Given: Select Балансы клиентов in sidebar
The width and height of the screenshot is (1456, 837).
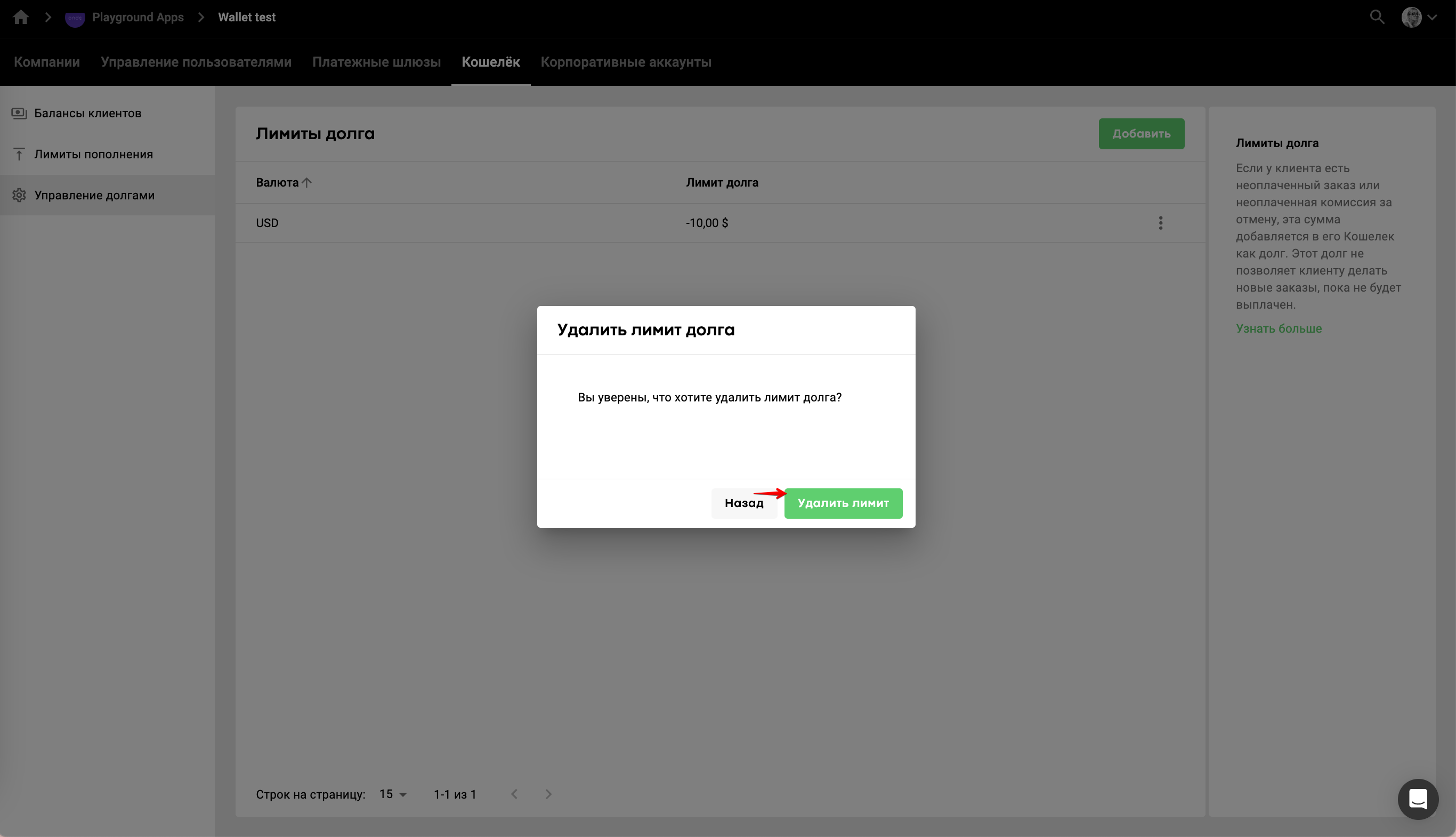Looking at the screenshot, I should 87,113.
